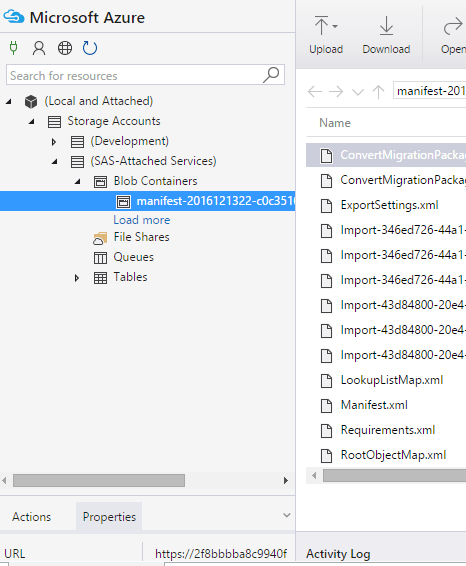Click the Queues label
The width and height of the screenshot is (466, 566).
134,257
